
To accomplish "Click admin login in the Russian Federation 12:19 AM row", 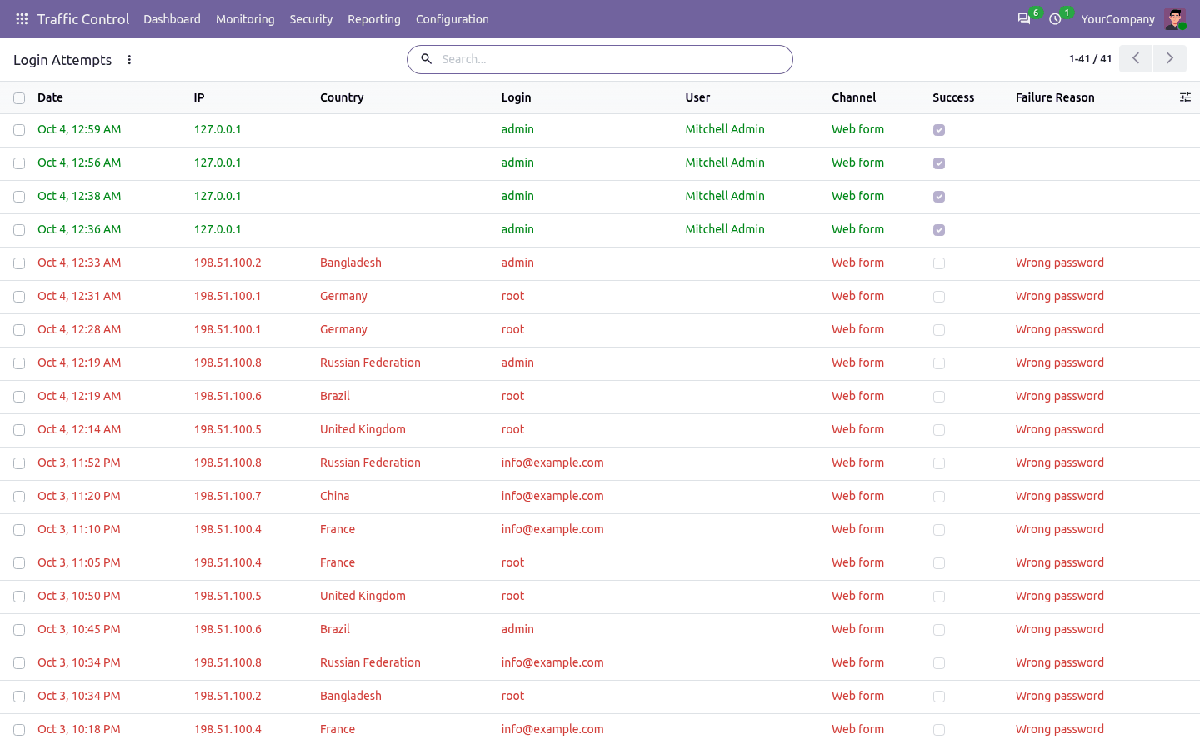I will point(517,363).
